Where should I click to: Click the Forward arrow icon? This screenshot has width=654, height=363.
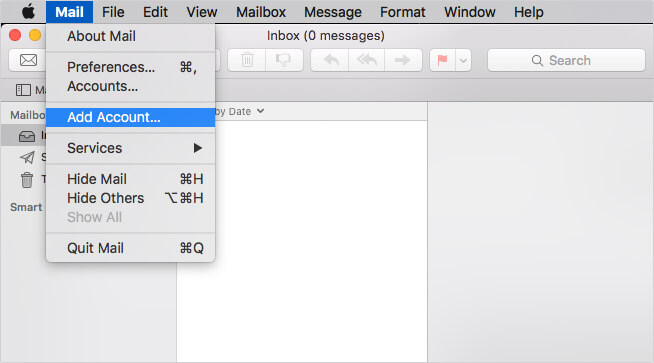[x=403, y=60]
